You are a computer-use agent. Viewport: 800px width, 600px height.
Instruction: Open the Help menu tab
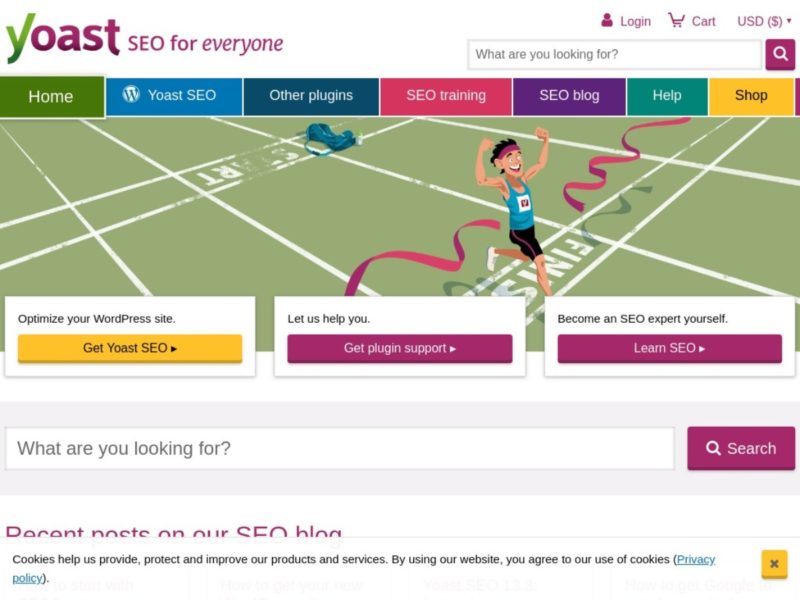(667, 95)
